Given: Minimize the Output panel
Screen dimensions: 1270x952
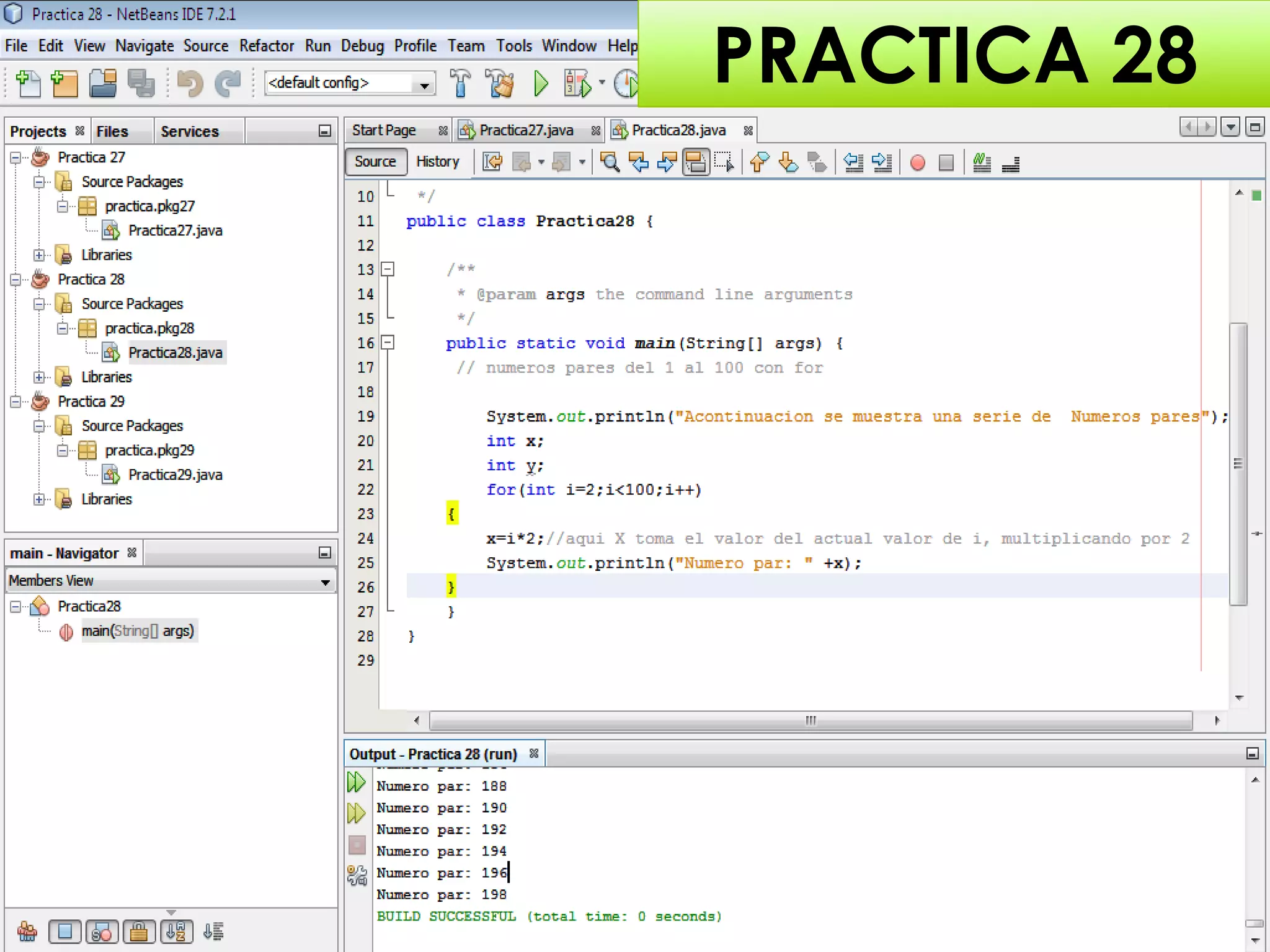Looking at the screenshot, I should pos(1252,754).
